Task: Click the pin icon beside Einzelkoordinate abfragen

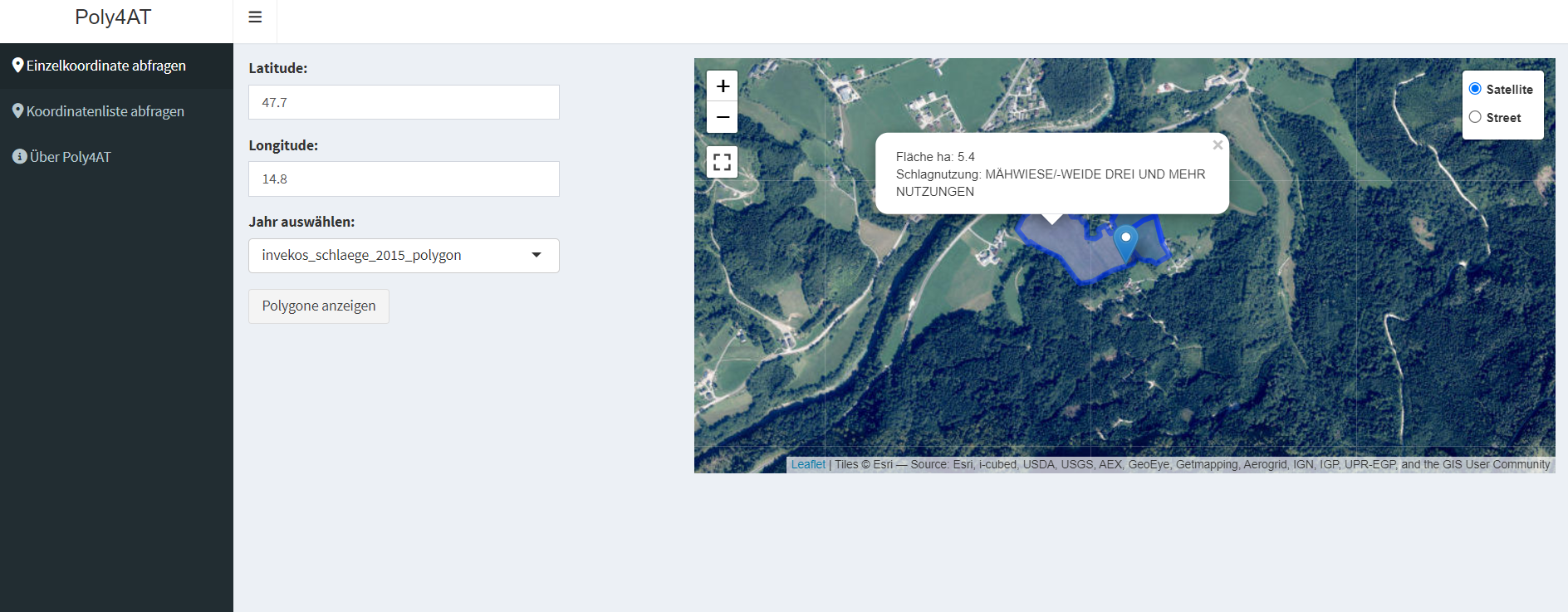Action: click(x=17, y=66)
